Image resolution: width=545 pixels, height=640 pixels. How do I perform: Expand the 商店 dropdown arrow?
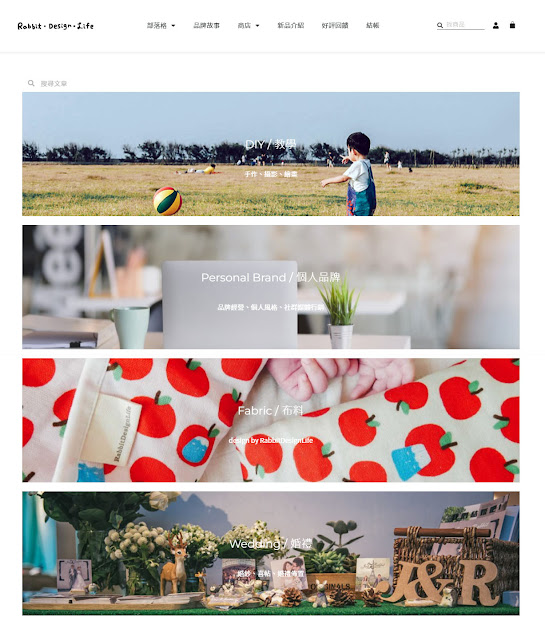(x=258, y=26)
